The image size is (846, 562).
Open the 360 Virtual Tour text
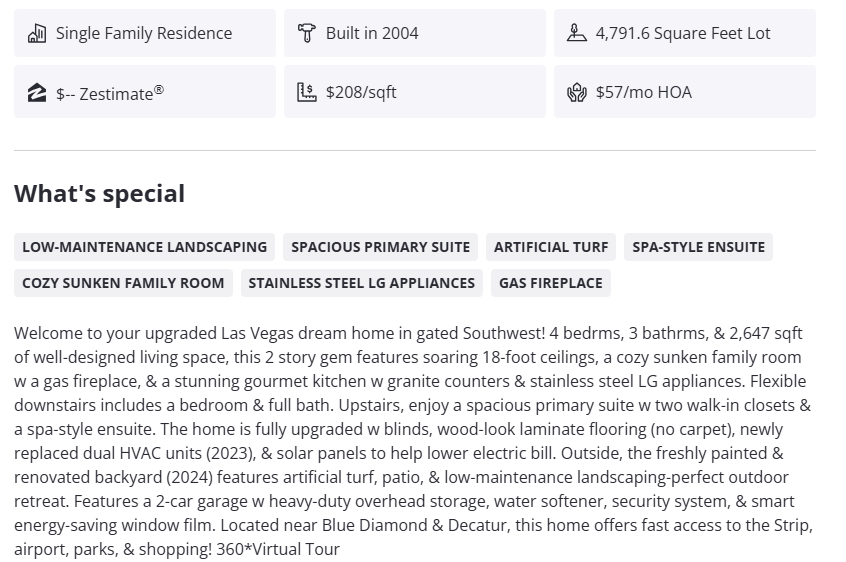tap(283, 549)
